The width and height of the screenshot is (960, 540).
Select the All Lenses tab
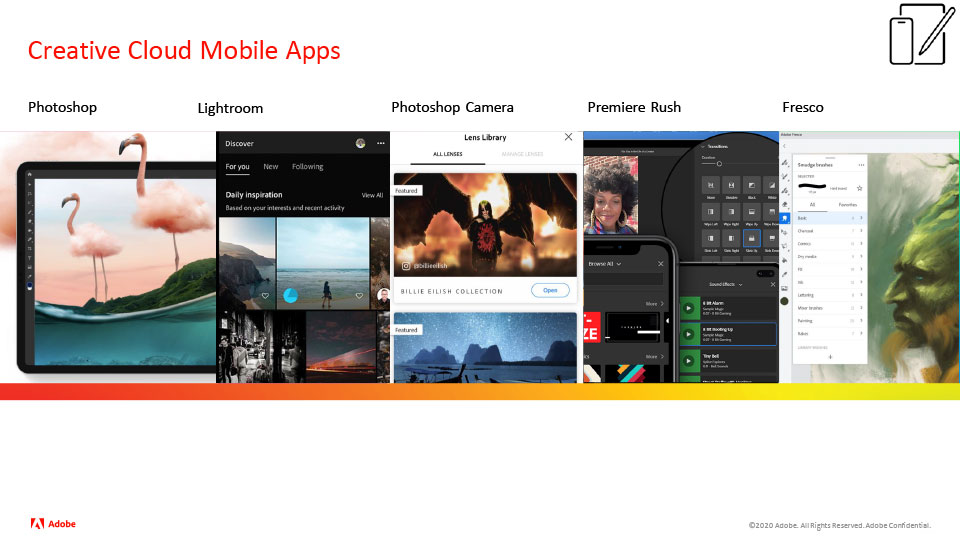[447, 154]
